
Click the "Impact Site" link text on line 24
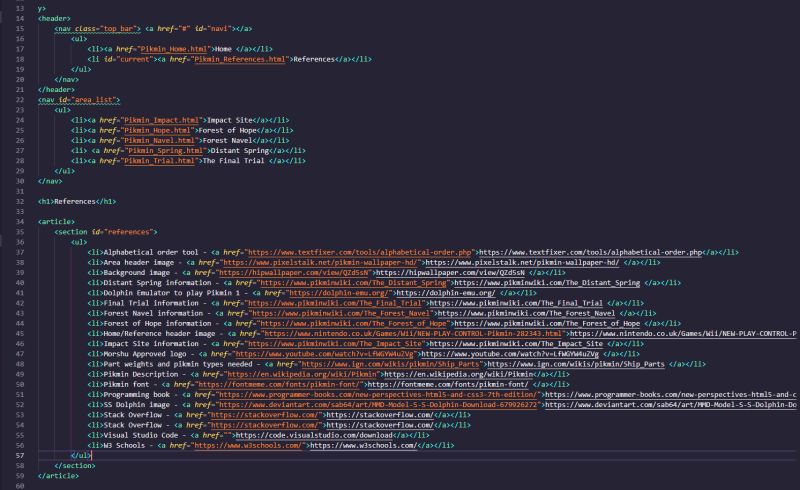pos(230,120)
